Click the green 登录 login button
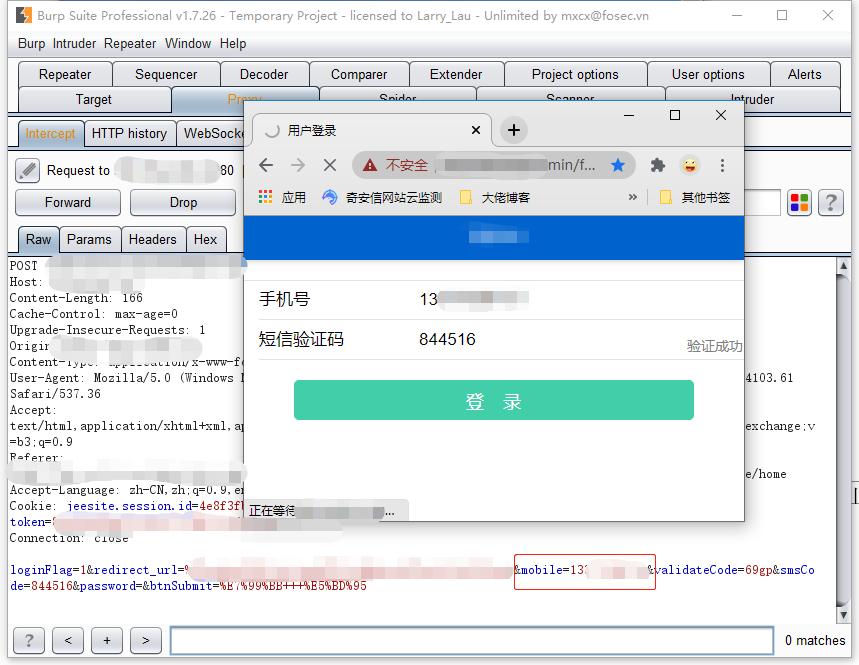 click(x=493, y=399)
